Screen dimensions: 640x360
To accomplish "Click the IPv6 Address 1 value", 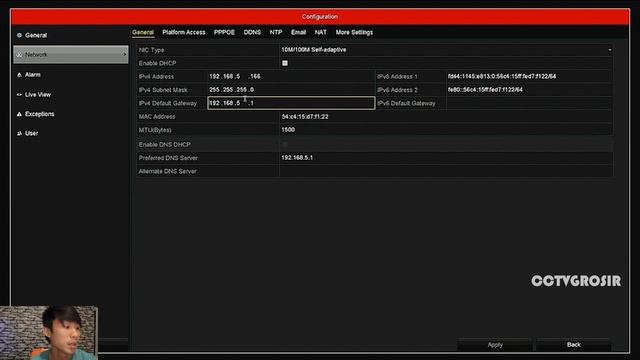I will click(x=502, y=76).
